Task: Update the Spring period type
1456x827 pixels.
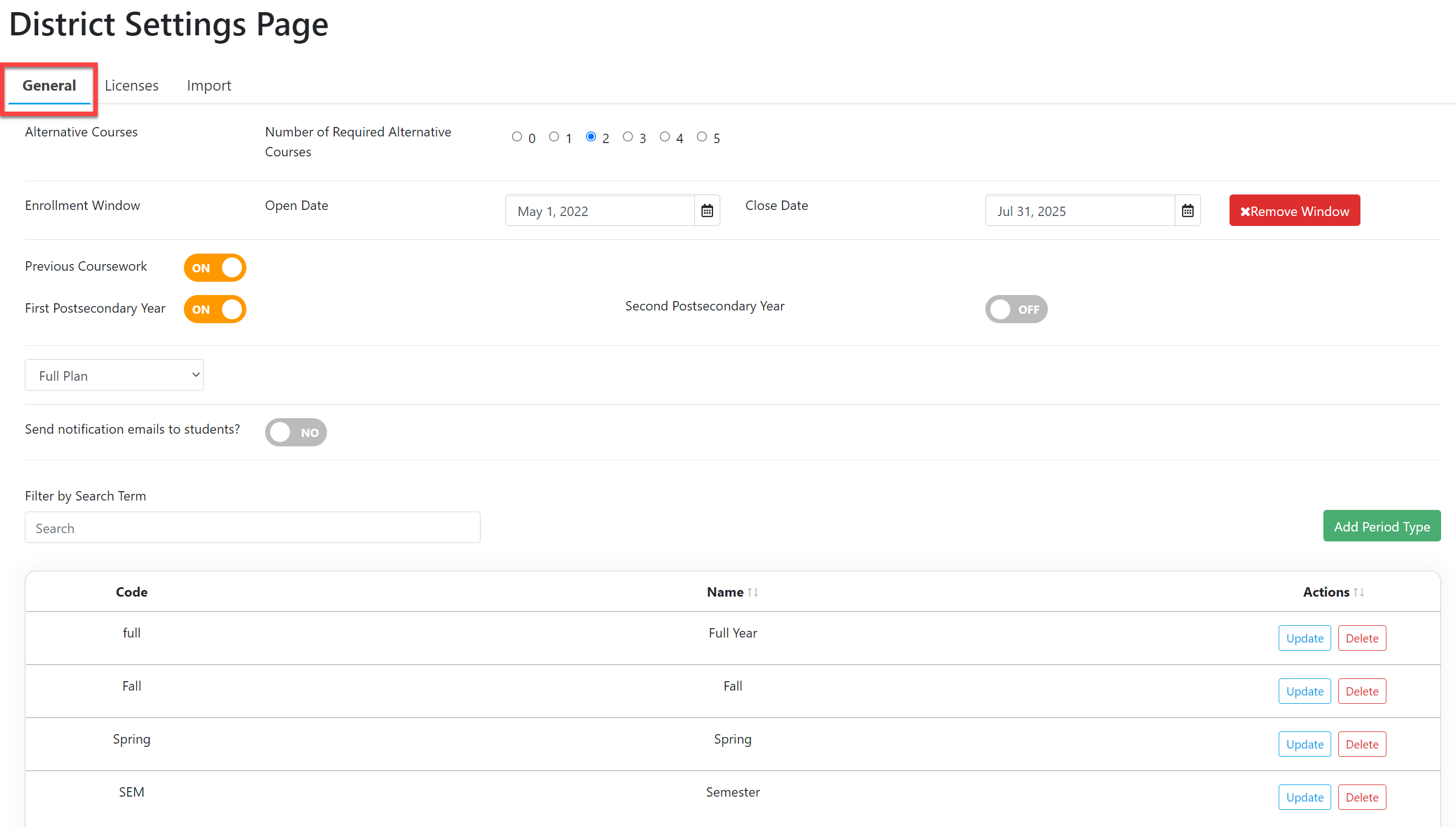Action: (x=1305, y=744)
